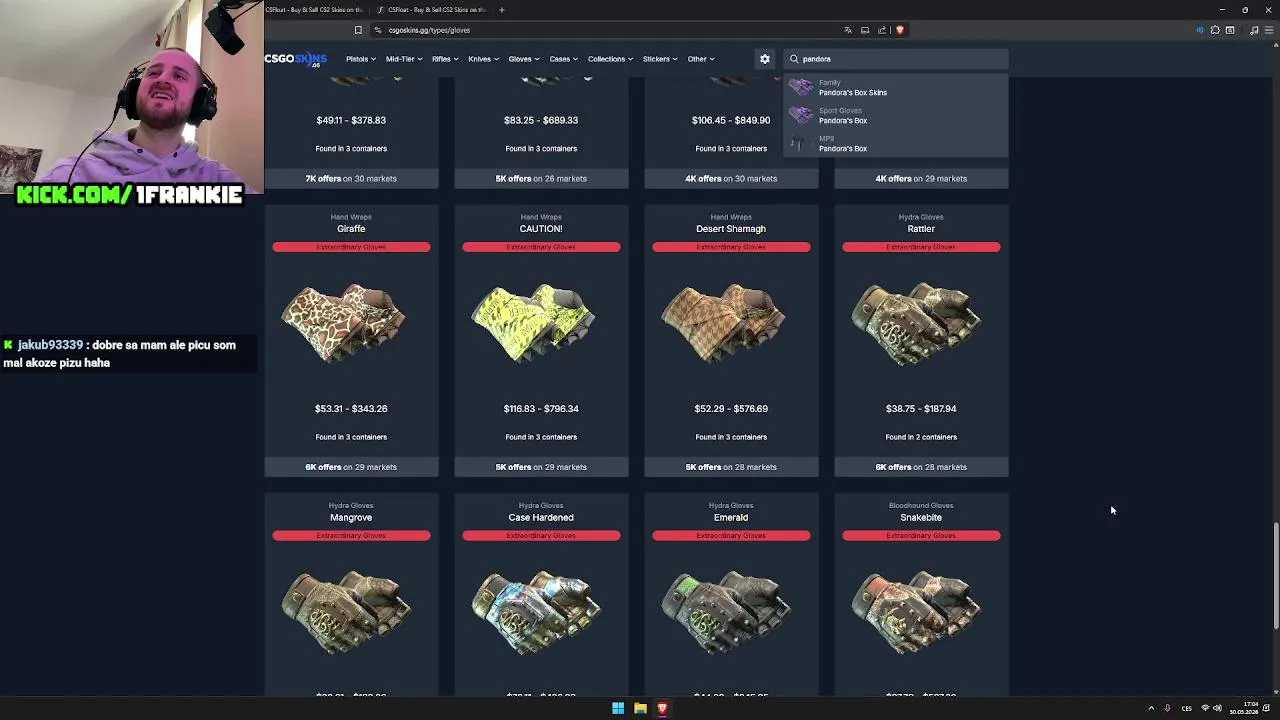Viewport: 1280px width, 720px height.
Task: Click the share icon in address bar
Action: (x=882, y=30)
